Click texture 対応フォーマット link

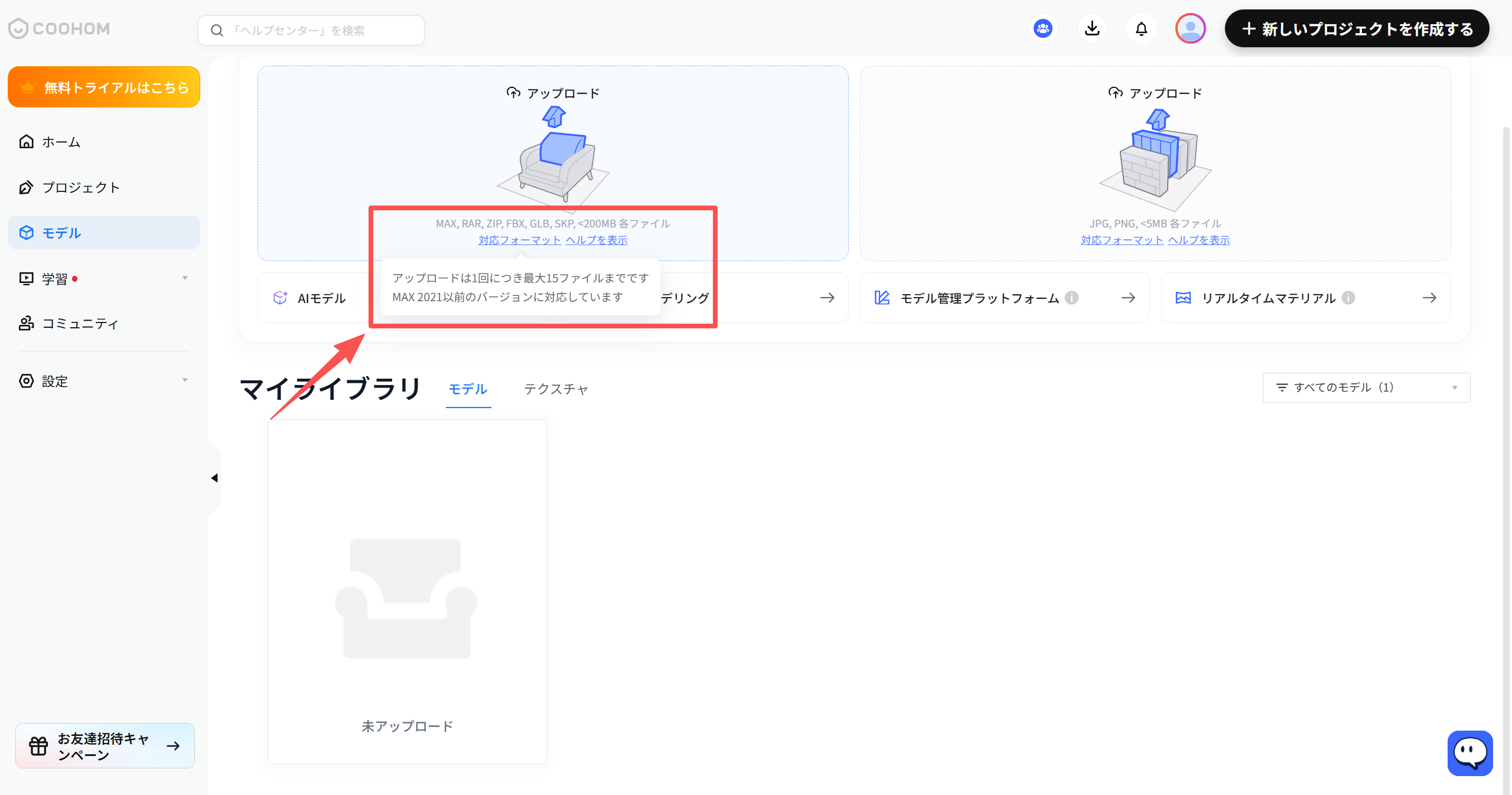pos(1122,240)
